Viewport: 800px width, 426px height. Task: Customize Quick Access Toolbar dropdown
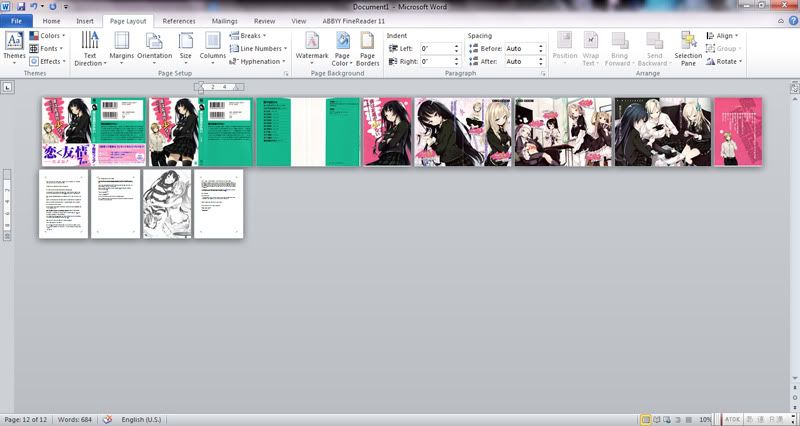pos(65,7)
